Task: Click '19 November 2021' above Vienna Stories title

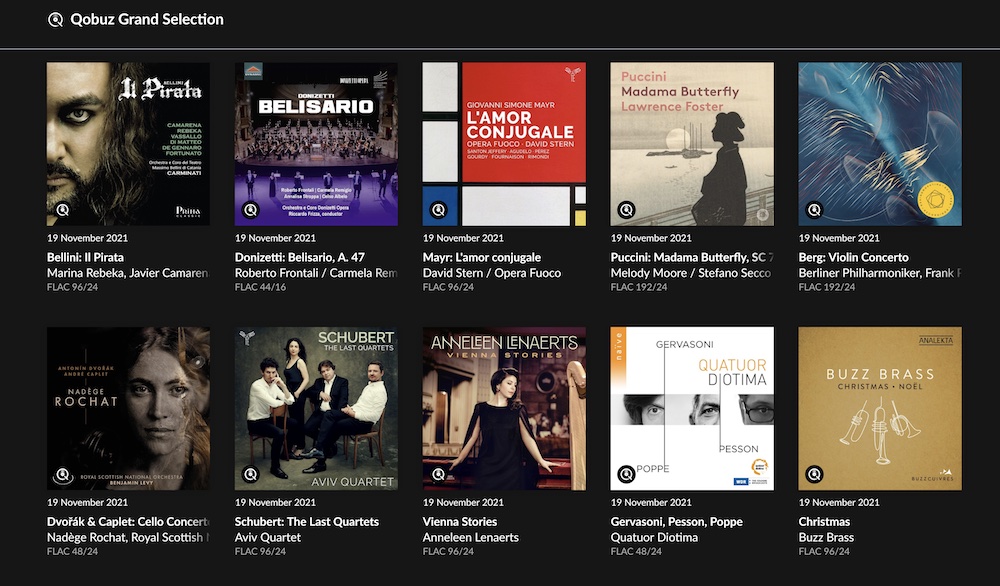Action: point(464,502)
